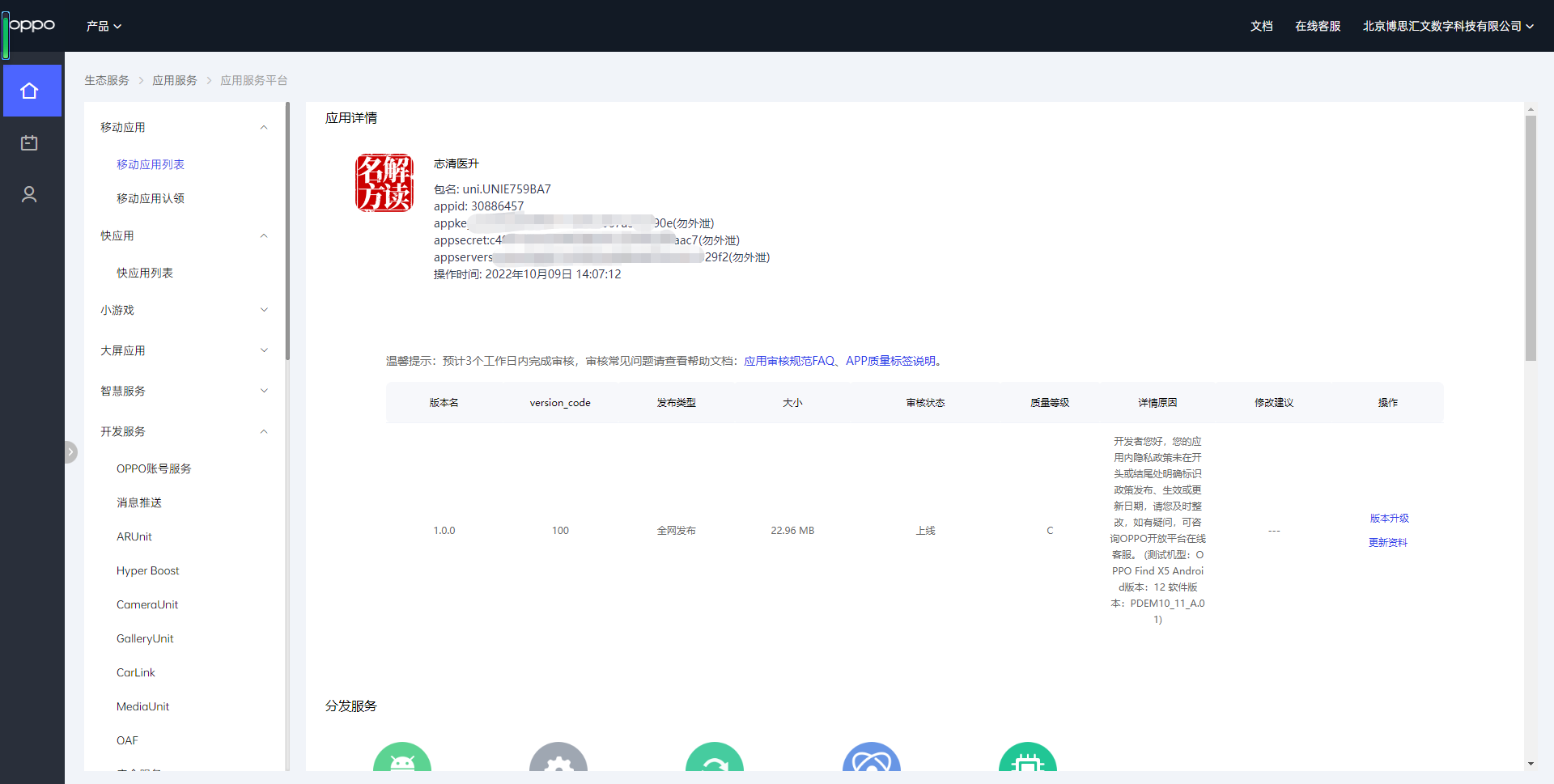Screen dimensions: 1554x784
Task: Open the calendar icon in left rail
Action: point(29,142)
